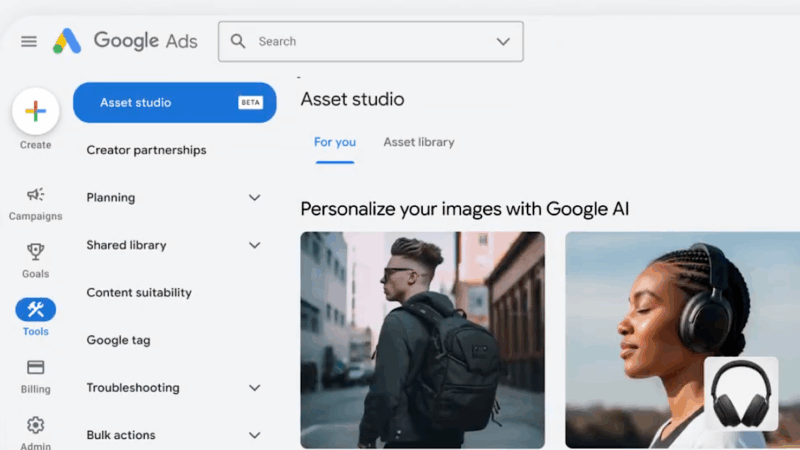This screenshot has width=800, height=450.
Task: Expand the search bar dropdown arrow
Action: click(x=503, y=41)
